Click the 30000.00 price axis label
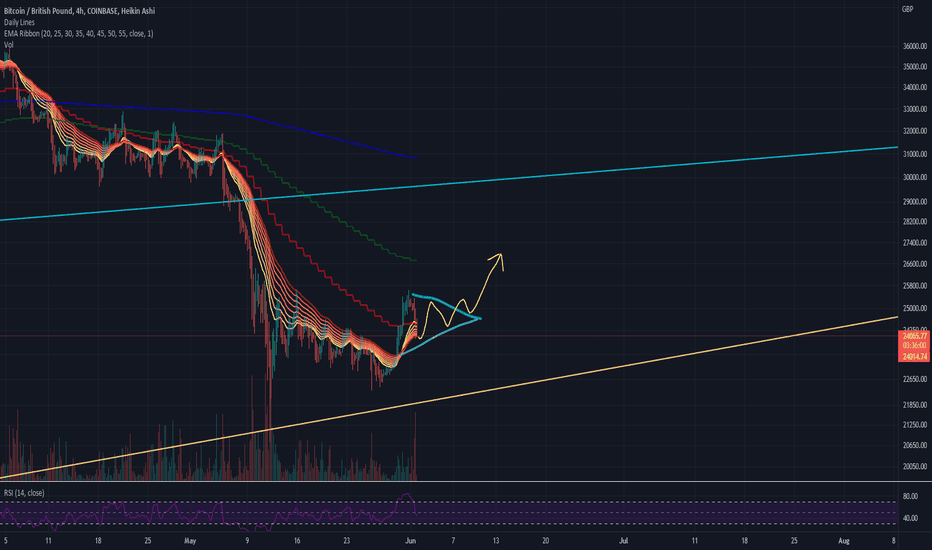Viewport: 932px width, 550px height. (915, 177)
